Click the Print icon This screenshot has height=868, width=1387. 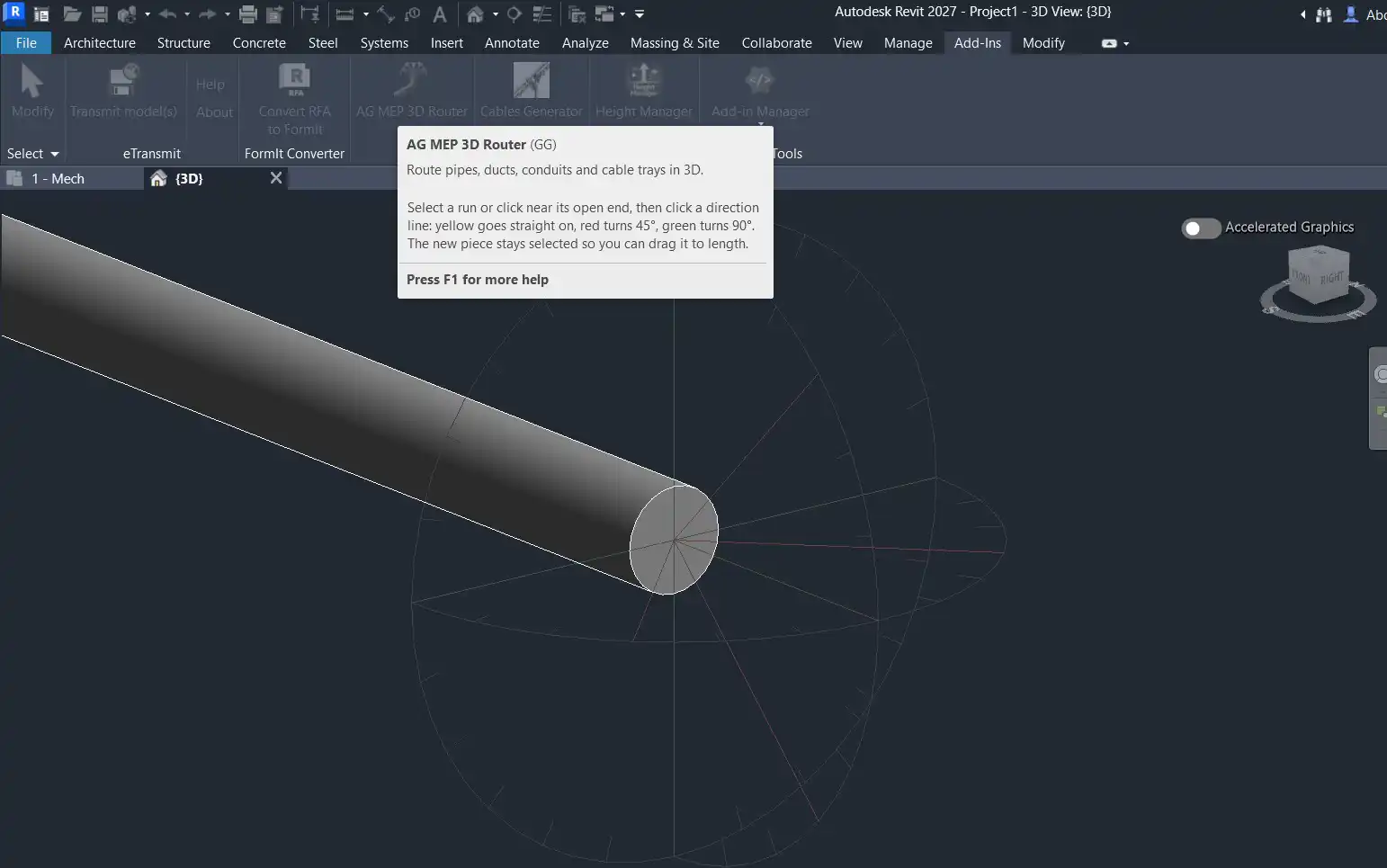(x=248, y=14)
